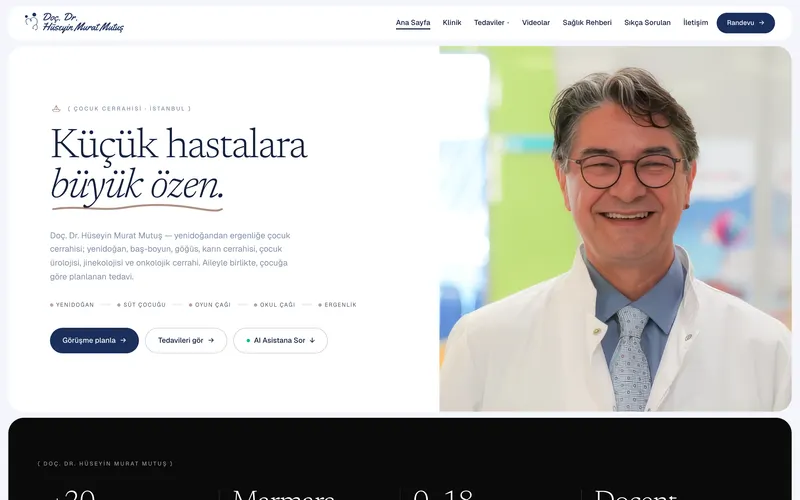The image size is (800, 500).
Task: Click the Görüşme planla button
Action: pyautogui.click(x=94, y=340)
